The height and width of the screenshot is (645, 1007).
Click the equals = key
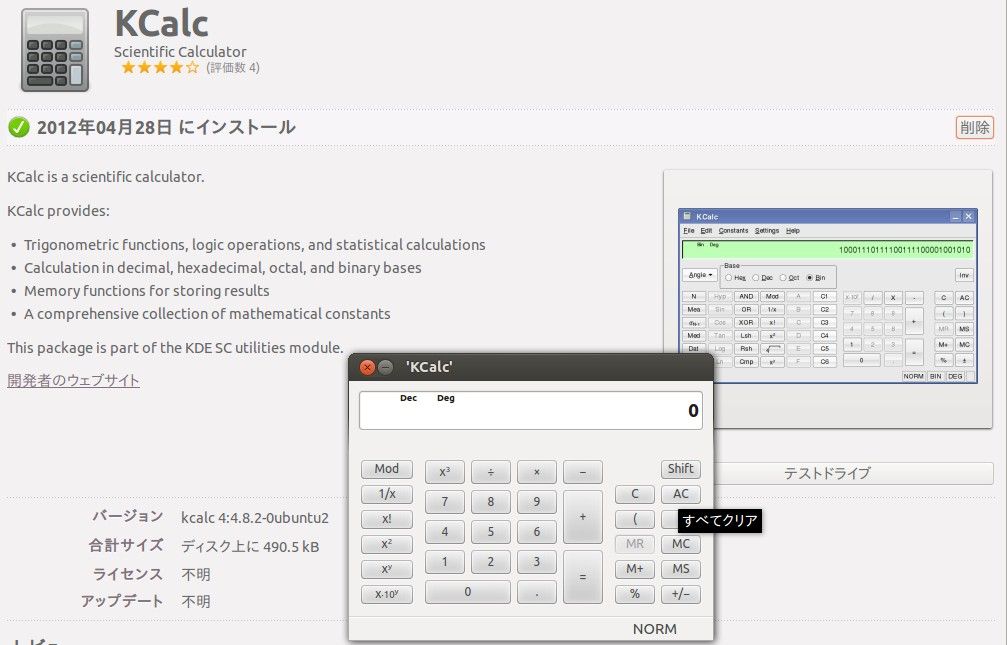582,577
